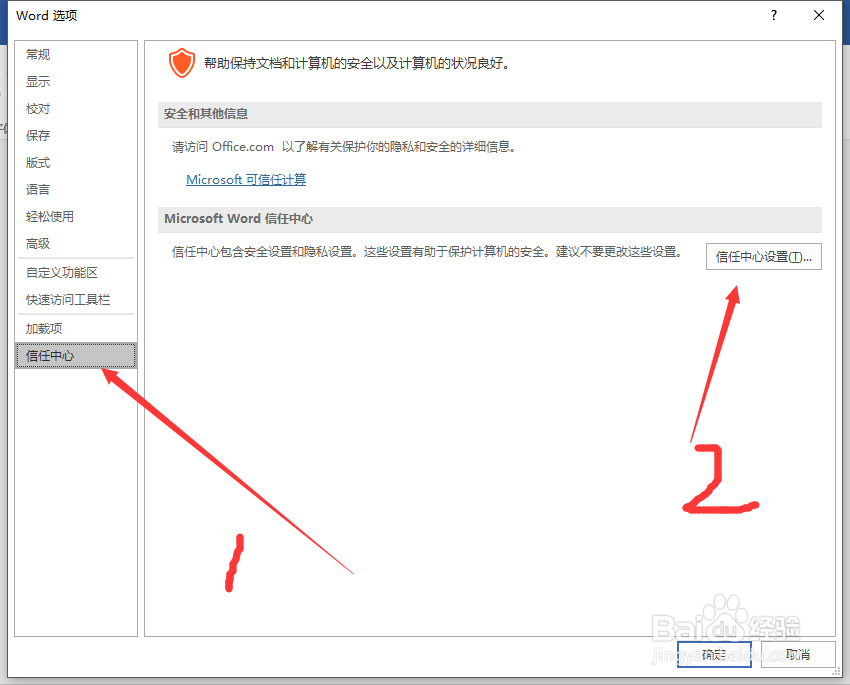Viewport: 850px width, 685px height.
Task: Click the orange shield security icon
Action: tap(182, 63)
